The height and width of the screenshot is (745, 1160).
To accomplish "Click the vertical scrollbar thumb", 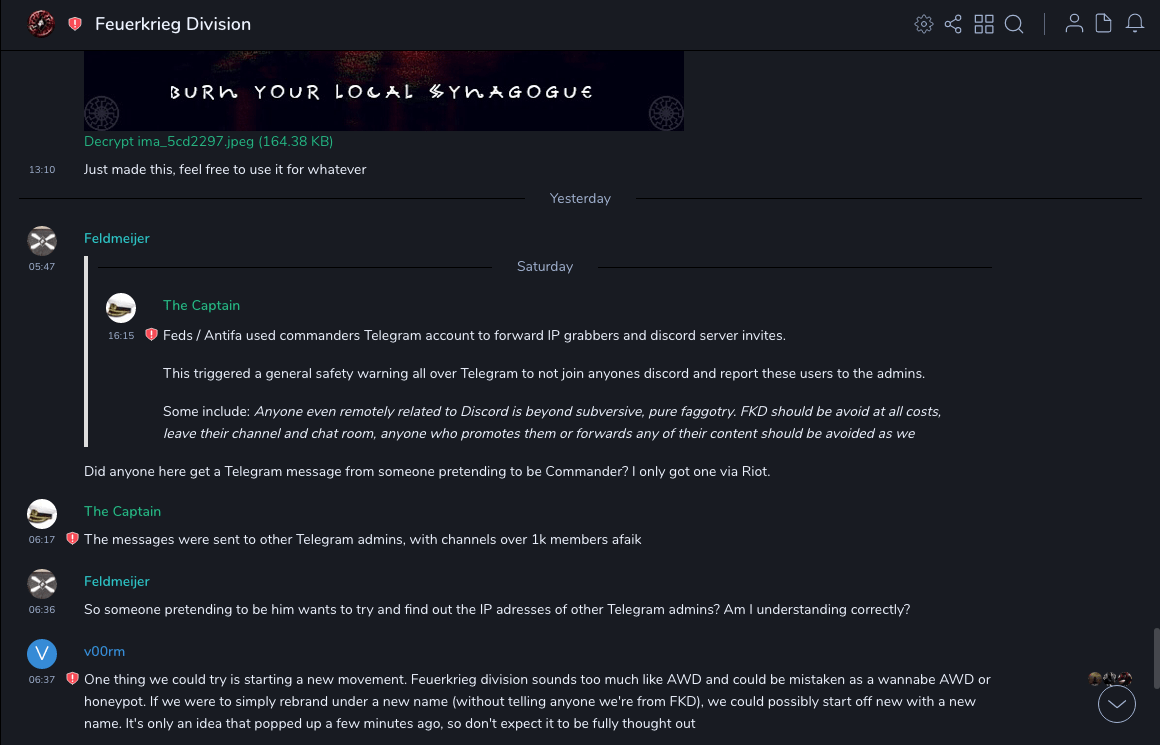I will point(1155,660).
